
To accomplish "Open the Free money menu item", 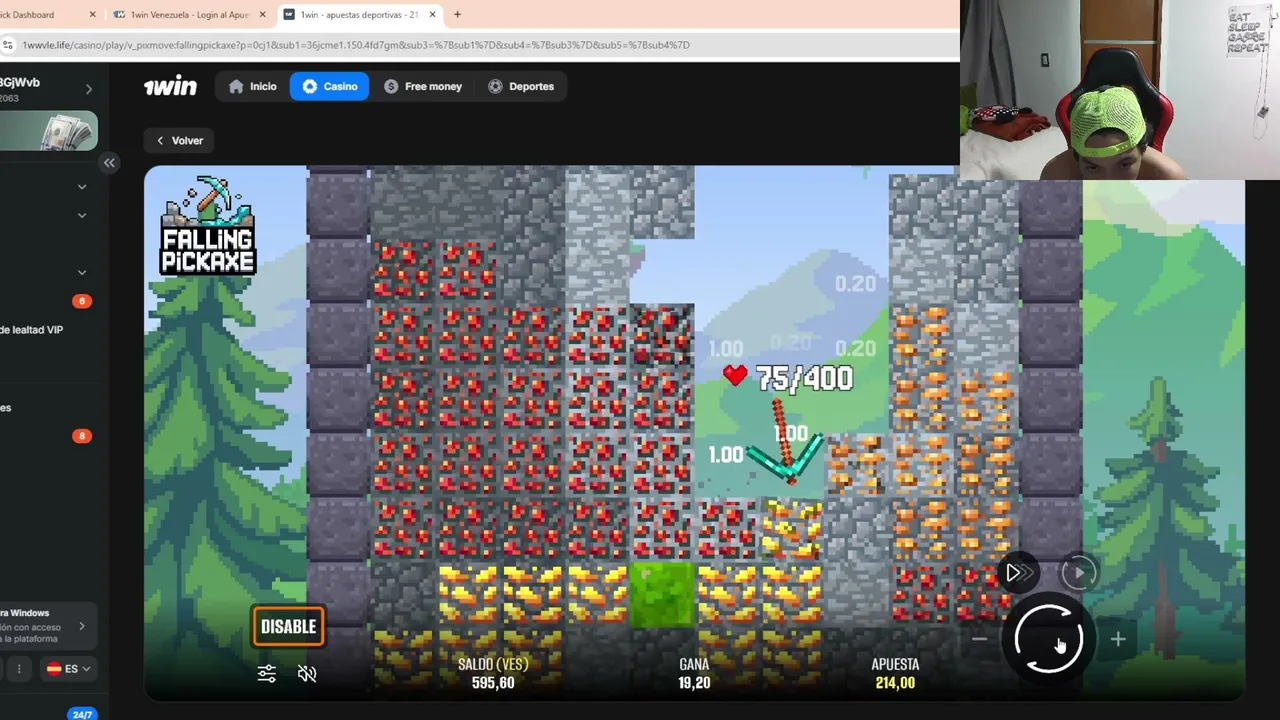I will point(423,86).
